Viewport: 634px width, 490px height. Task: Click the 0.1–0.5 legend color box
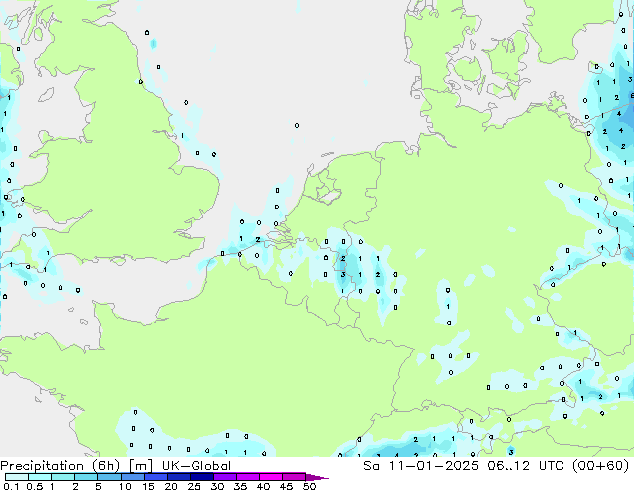point(17,477)
